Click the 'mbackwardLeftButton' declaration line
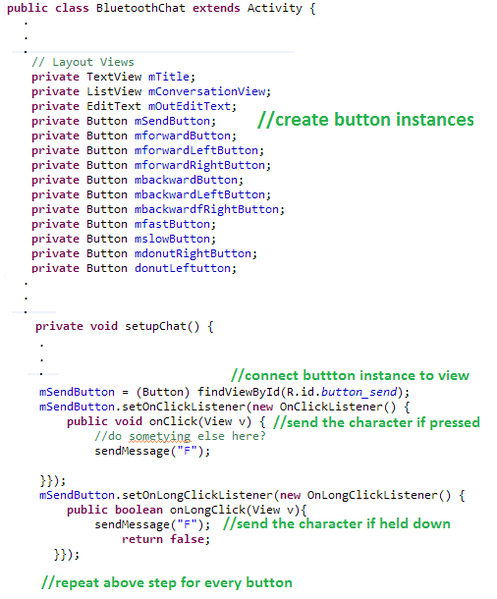This screenshot has height=599, width=497. click(x=151, y=195)
